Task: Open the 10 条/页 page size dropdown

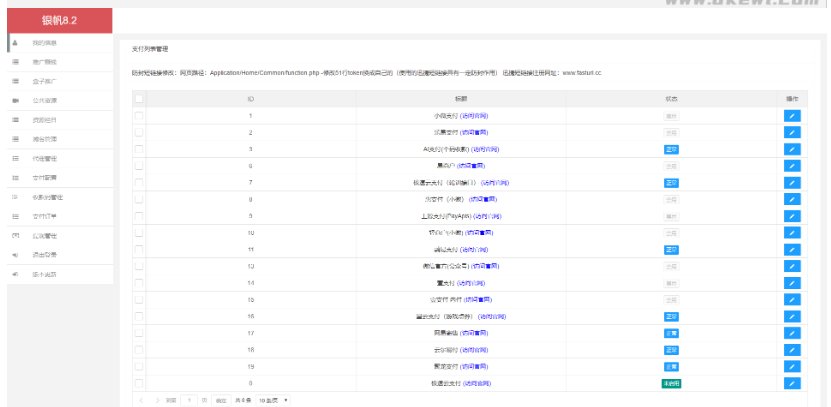Action: point(273,400)
